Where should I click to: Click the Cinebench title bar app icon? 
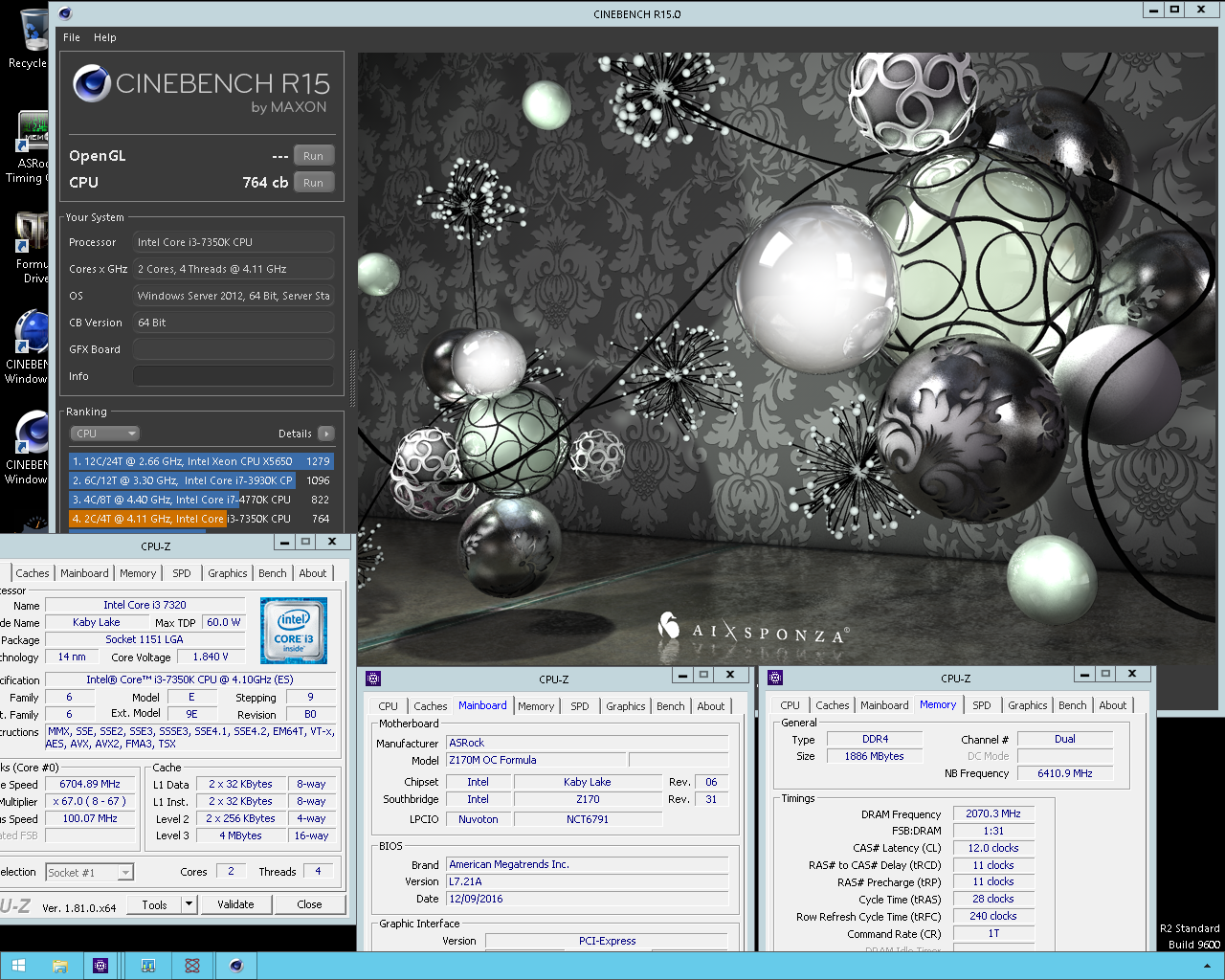[x=65, y=13]
